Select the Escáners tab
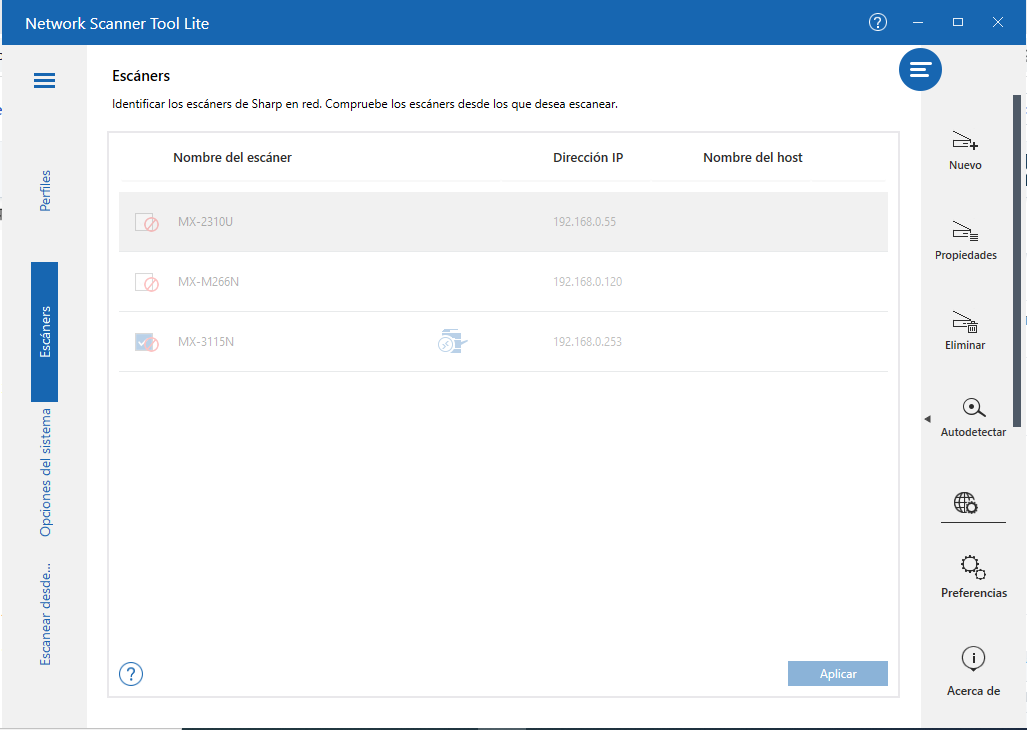Screen dimensions: 1027x730 [45, 332]
